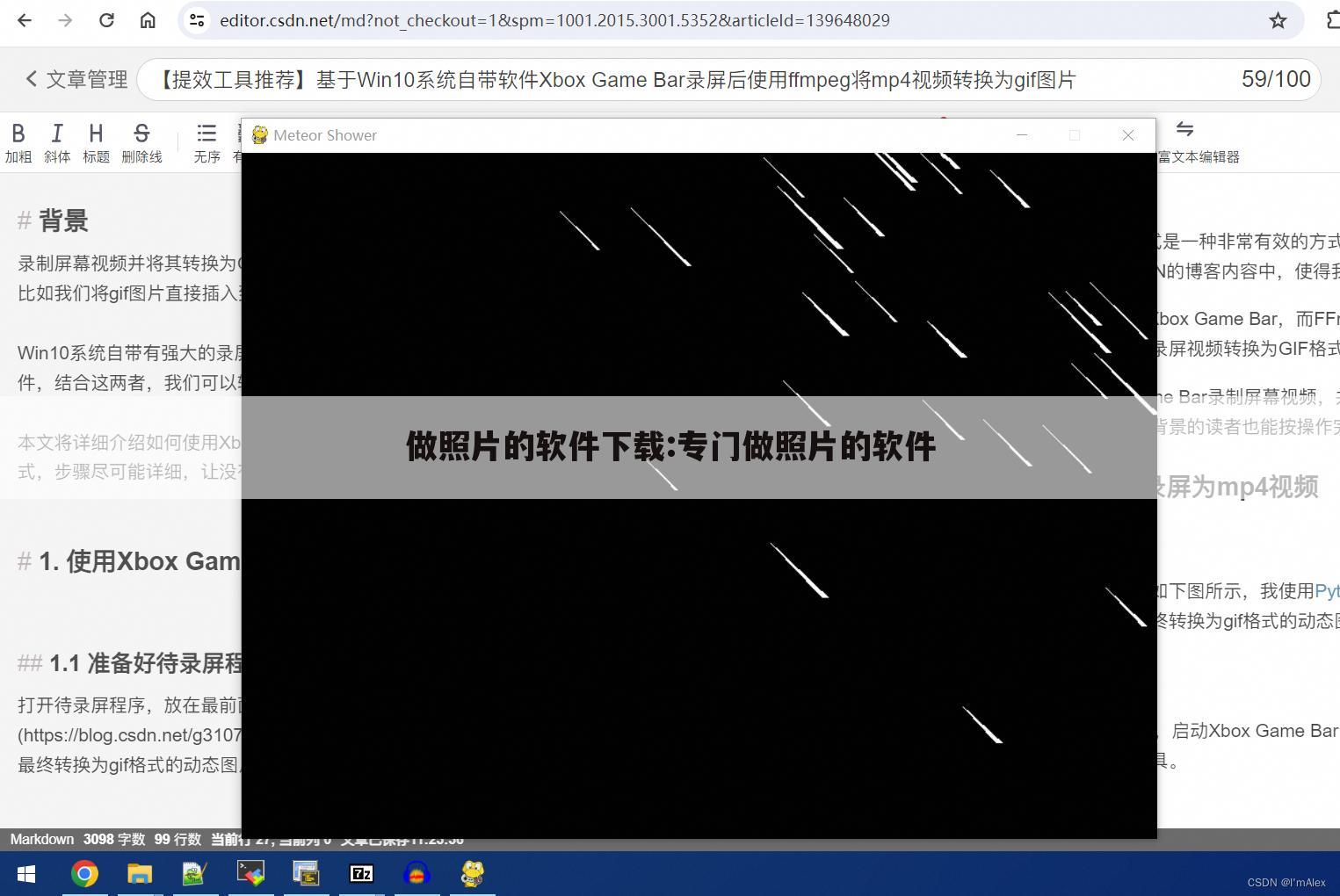Viewport: 1340px width, 896px height.
Task: Click the '(https://blog.csdn.net/g3107' URL text
Action: click(129, 735)
